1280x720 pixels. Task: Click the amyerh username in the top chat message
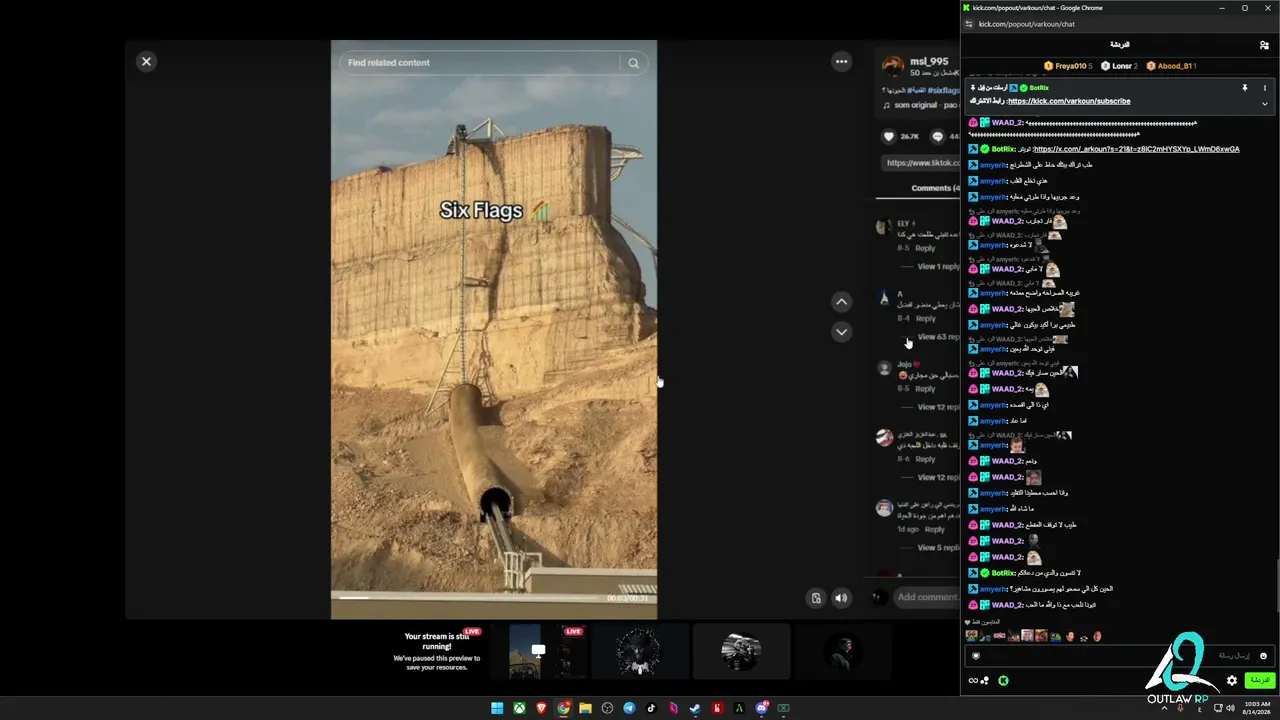(993, 165)
